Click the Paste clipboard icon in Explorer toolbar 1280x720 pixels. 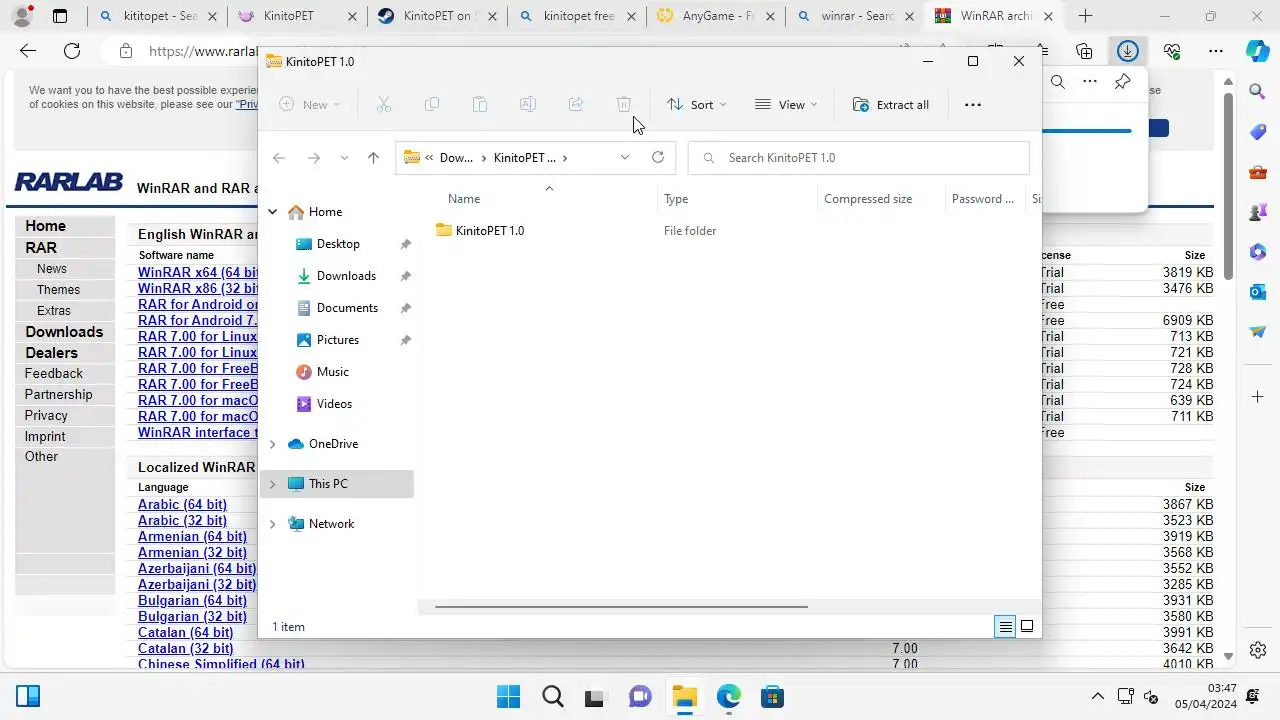point(480,104)
